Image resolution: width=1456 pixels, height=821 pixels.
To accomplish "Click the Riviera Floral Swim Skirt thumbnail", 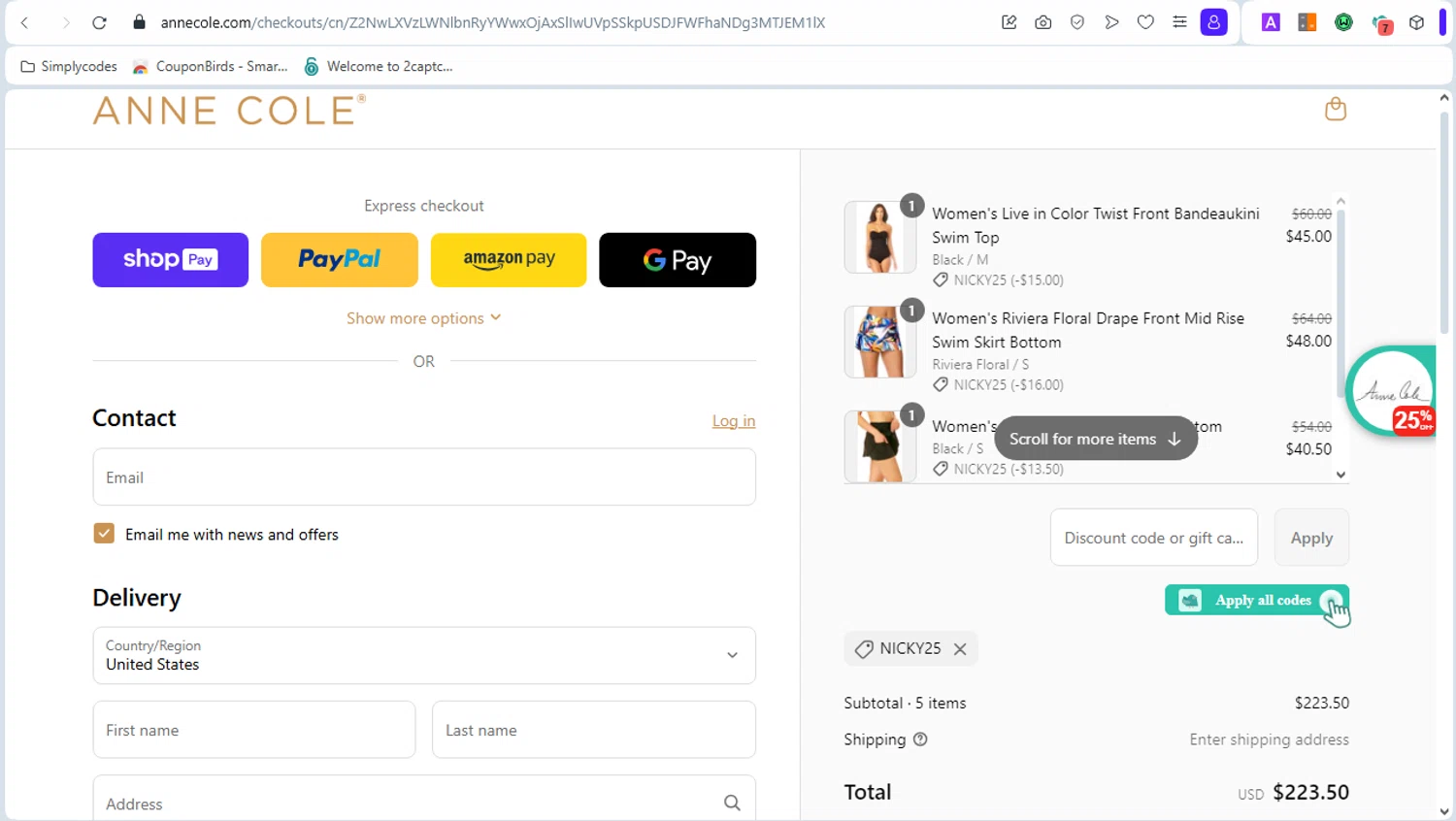I will pyautogui.click(x=879, y=342).
